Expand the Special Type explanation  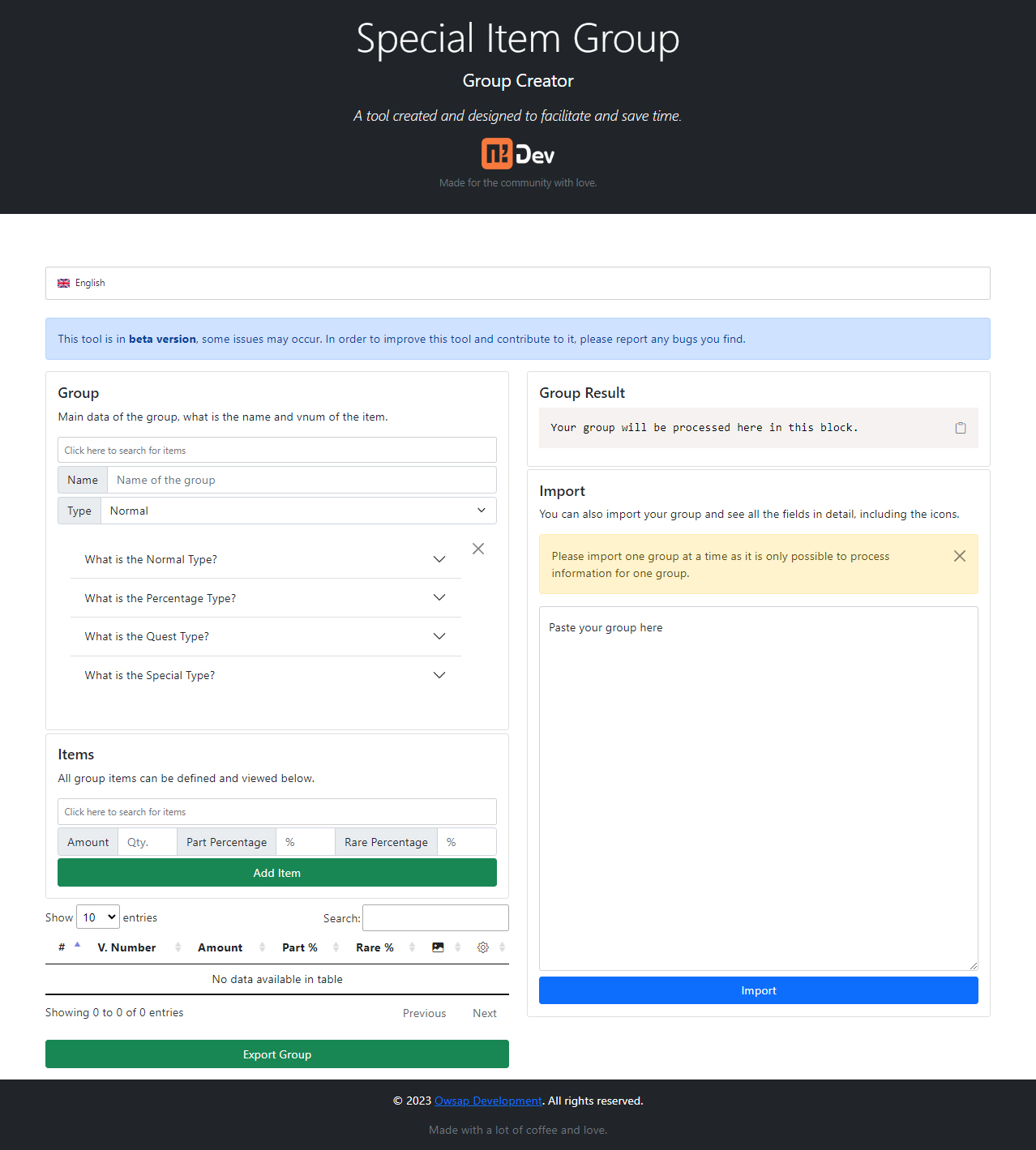[265, 675]
